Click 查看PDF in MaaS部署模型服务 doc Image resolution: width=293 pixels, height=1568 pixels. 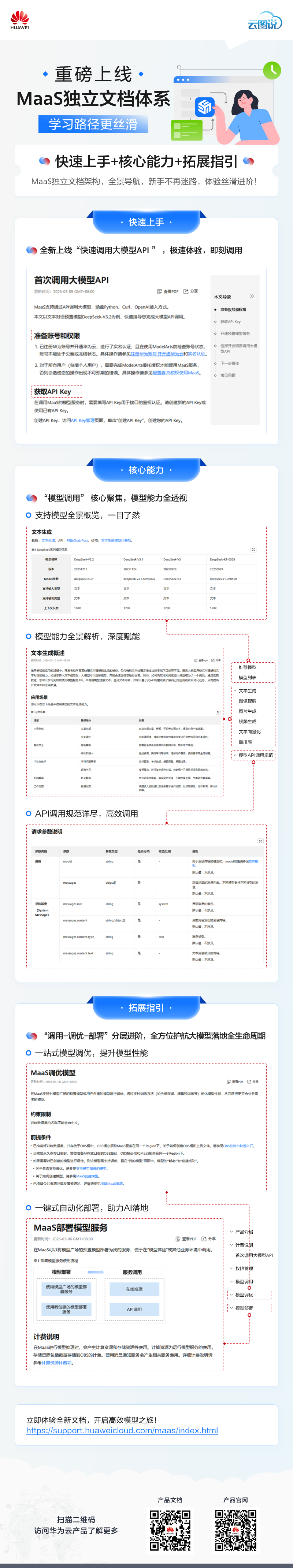[x=186, y=1238]
